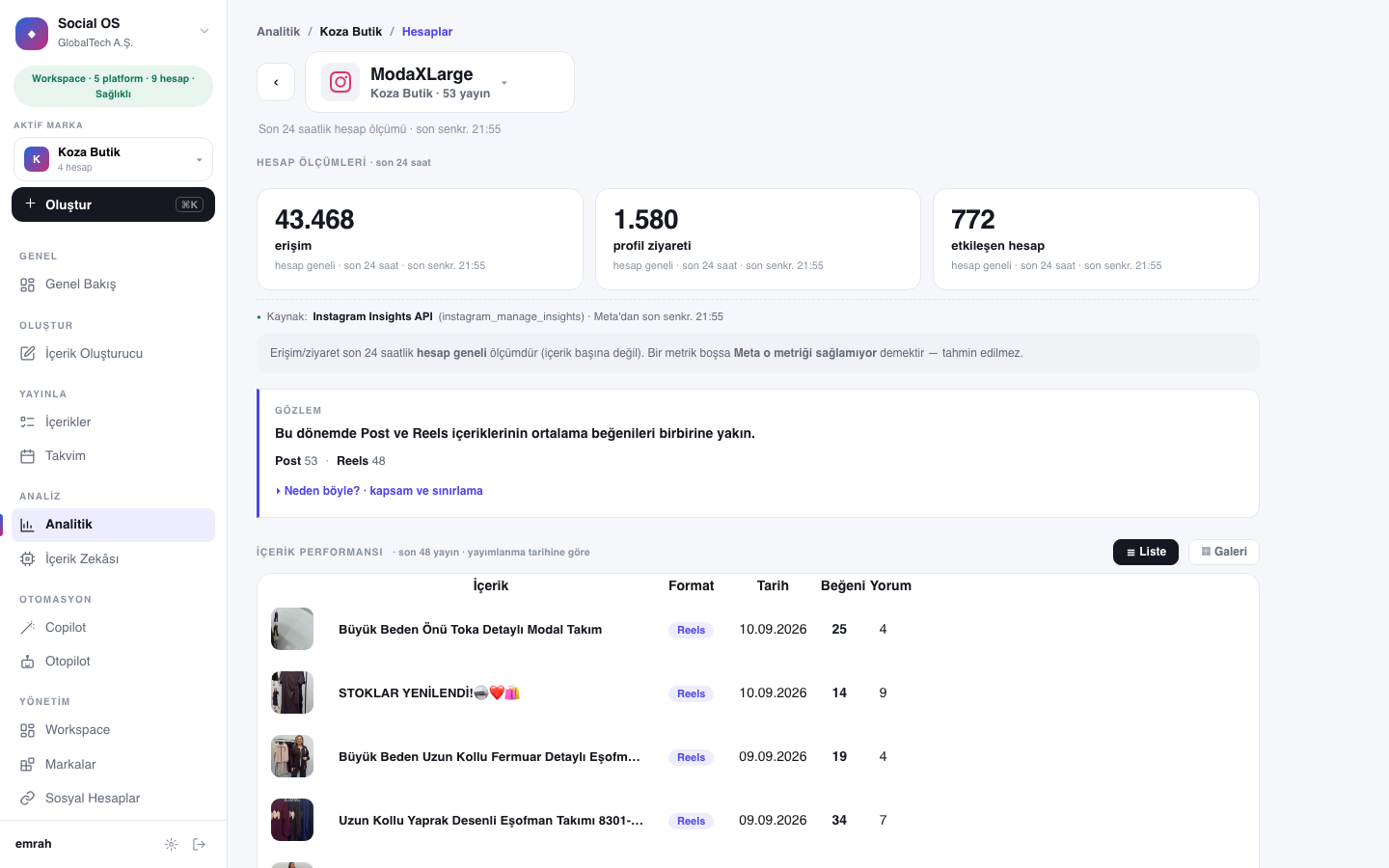
Task: Open Sosyal Hesaplar from the sidebar
Action: [113, 799]
